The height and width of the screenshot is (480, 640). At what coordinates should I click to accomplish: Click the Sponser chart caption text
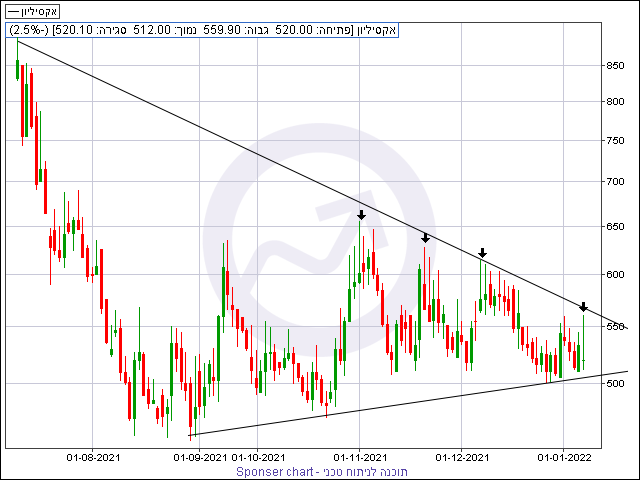point(322,472)
